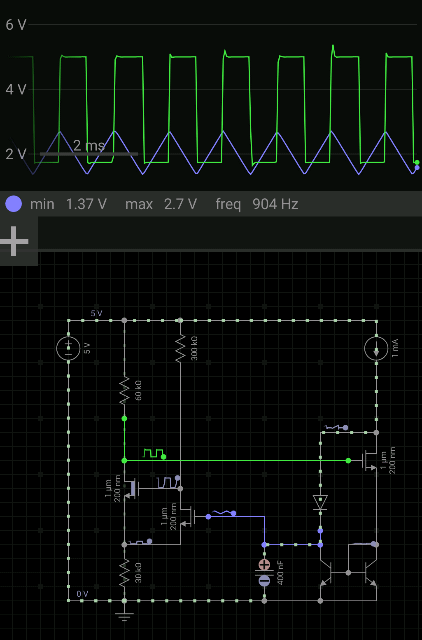This screenshot has height=640, width=422.
Task: Select the blue trace color circle
Action: coord(13,204)
